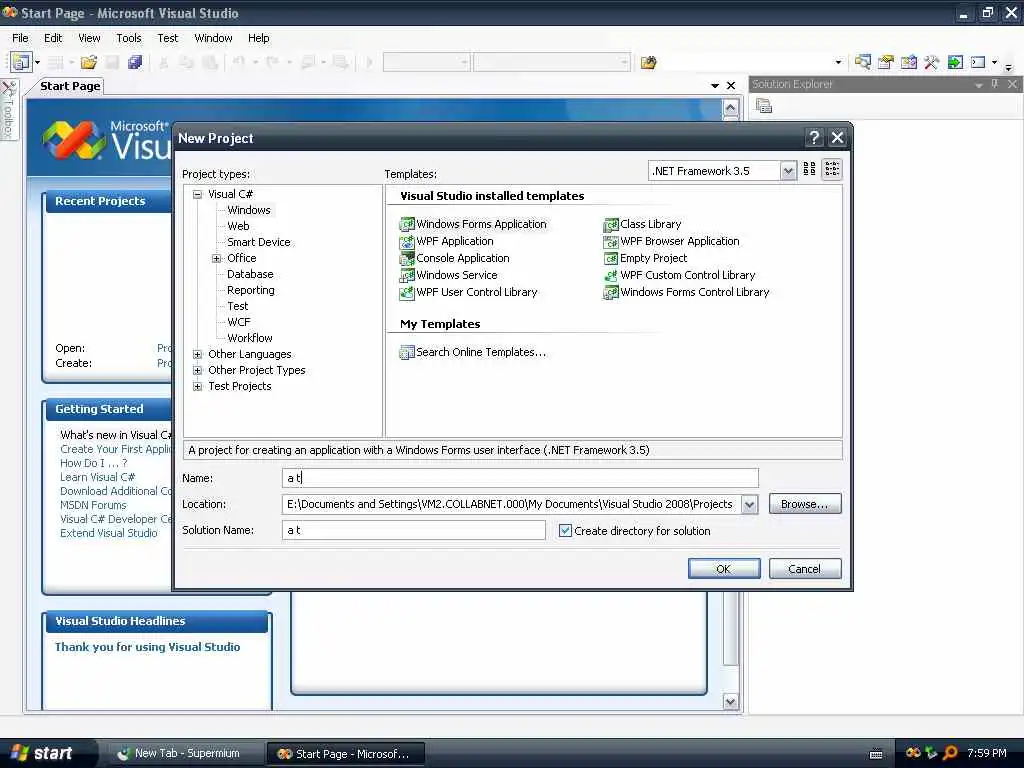Click the Command Window toolbar icon

click(978, 63)
